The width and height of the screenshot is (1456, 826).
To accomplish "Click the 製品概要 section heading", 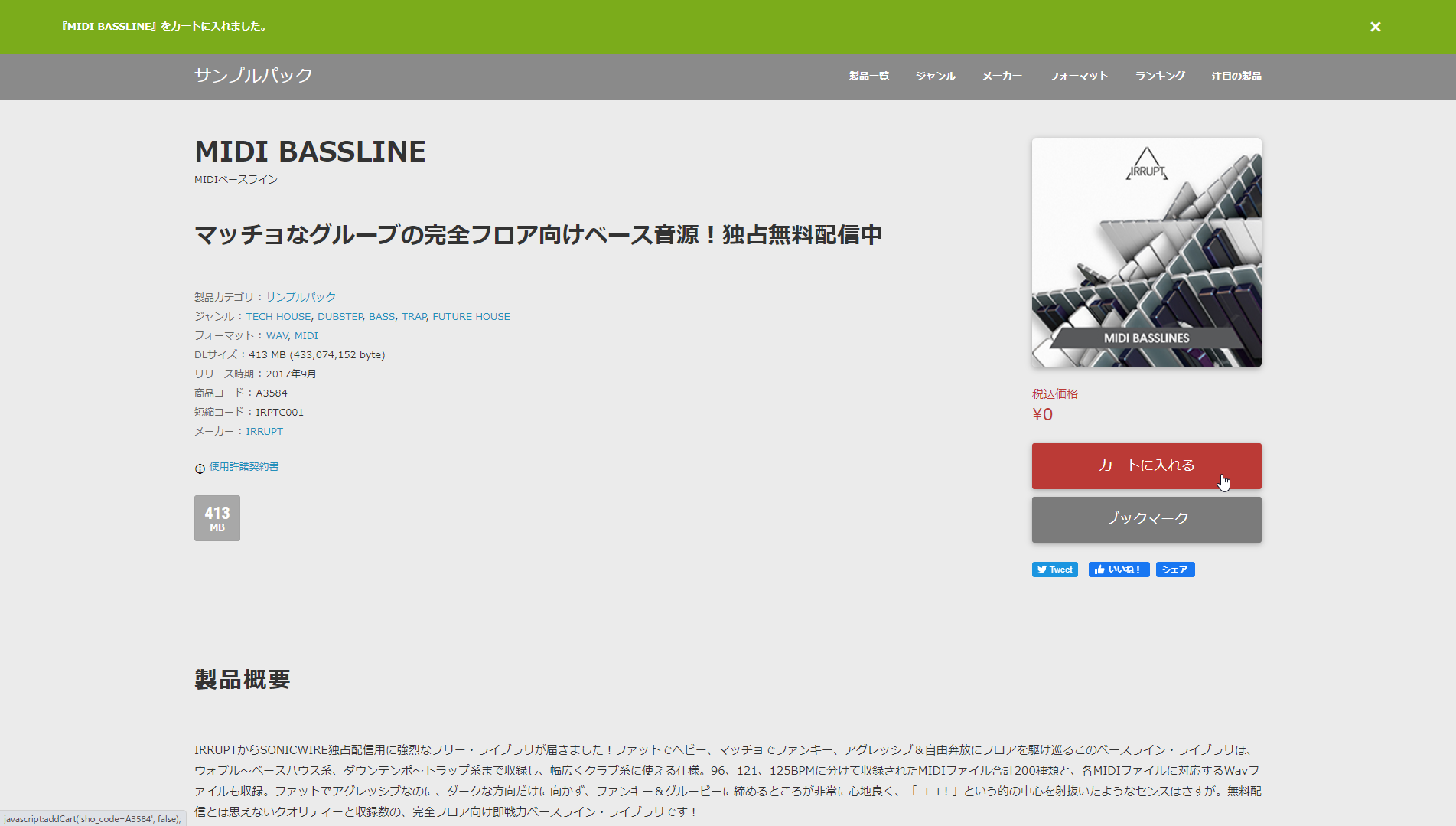I will pyautogui.click(x=243, y=679).
